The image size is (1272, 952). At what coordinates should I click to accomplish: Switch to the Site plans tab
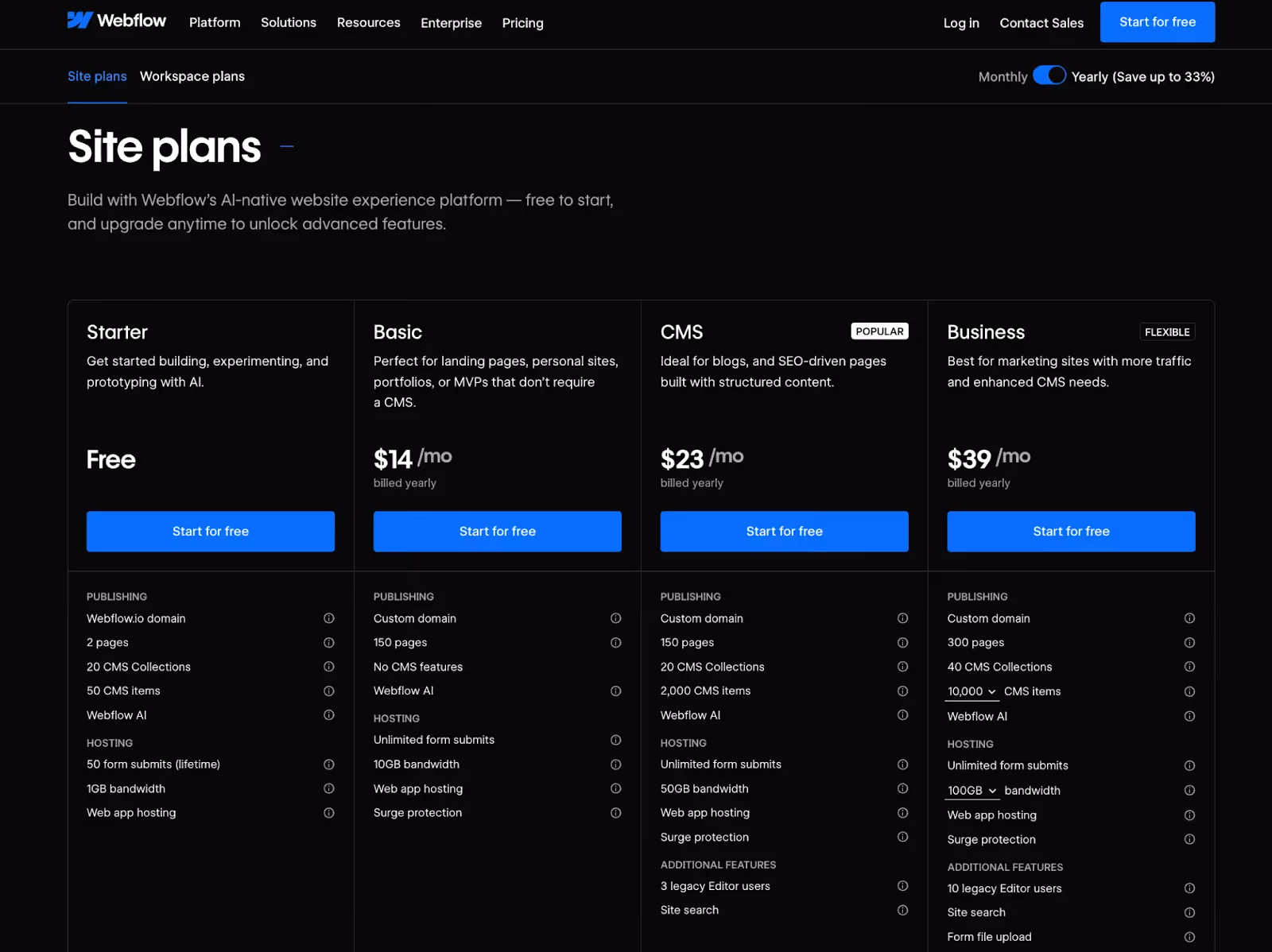click(97, 76)
